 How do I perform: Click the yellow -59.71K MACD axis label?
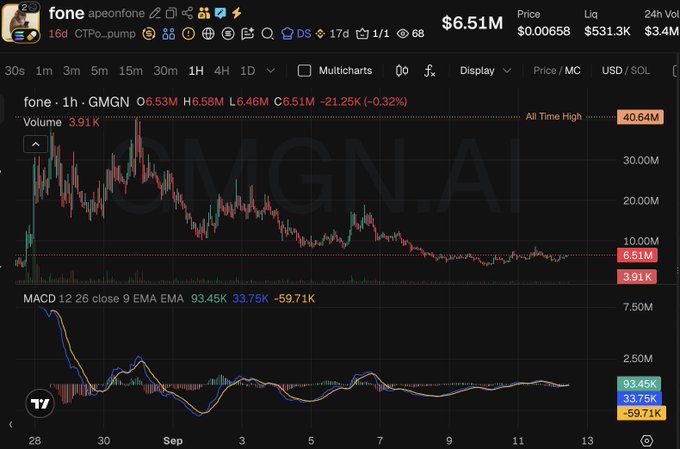(x=641, y=413)
